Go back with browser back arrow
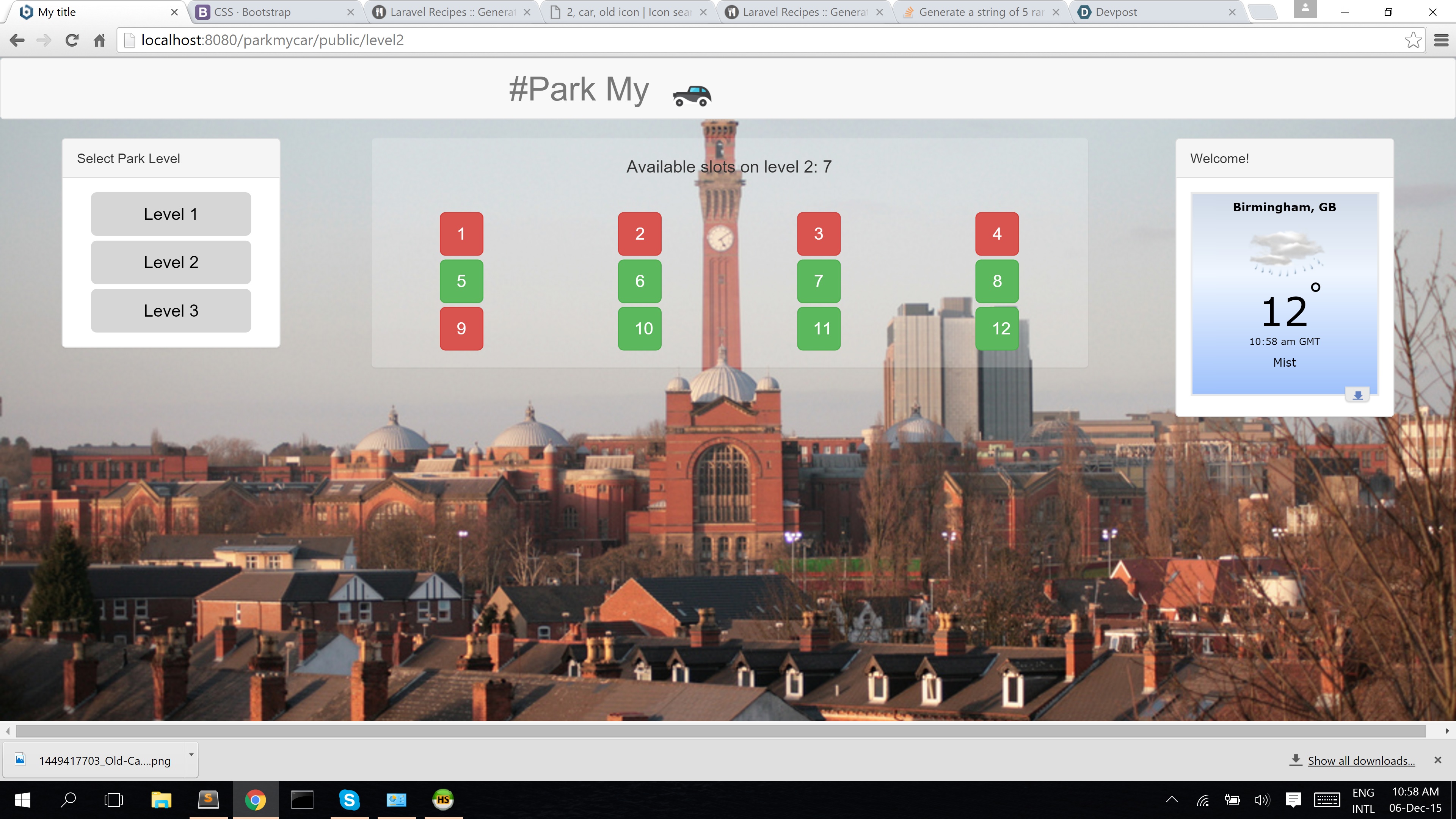The width and height of the screenshot is (1456, 819). (x=17, y=40)
